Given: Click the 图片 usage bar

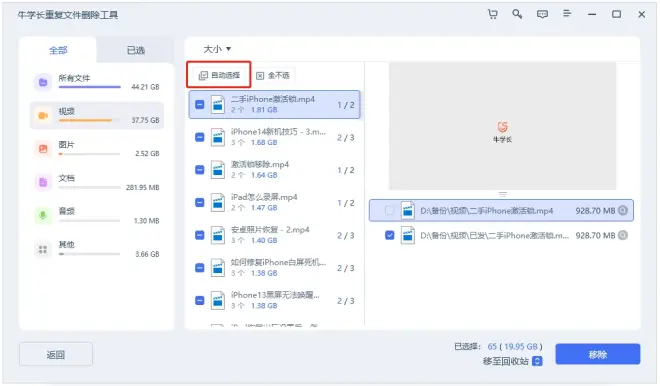Looking at the screenshot, I should (x=90, y=154).
